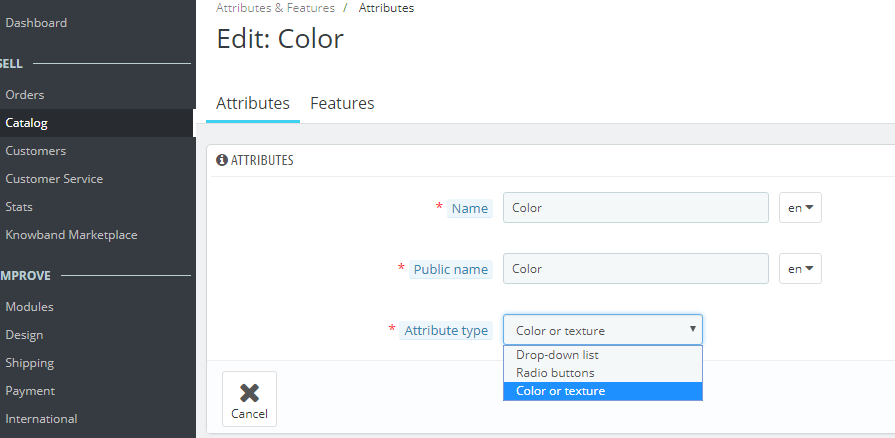
Task: Click Attributes & Features breadcrumb link
Action: click(x=275, y=8)
